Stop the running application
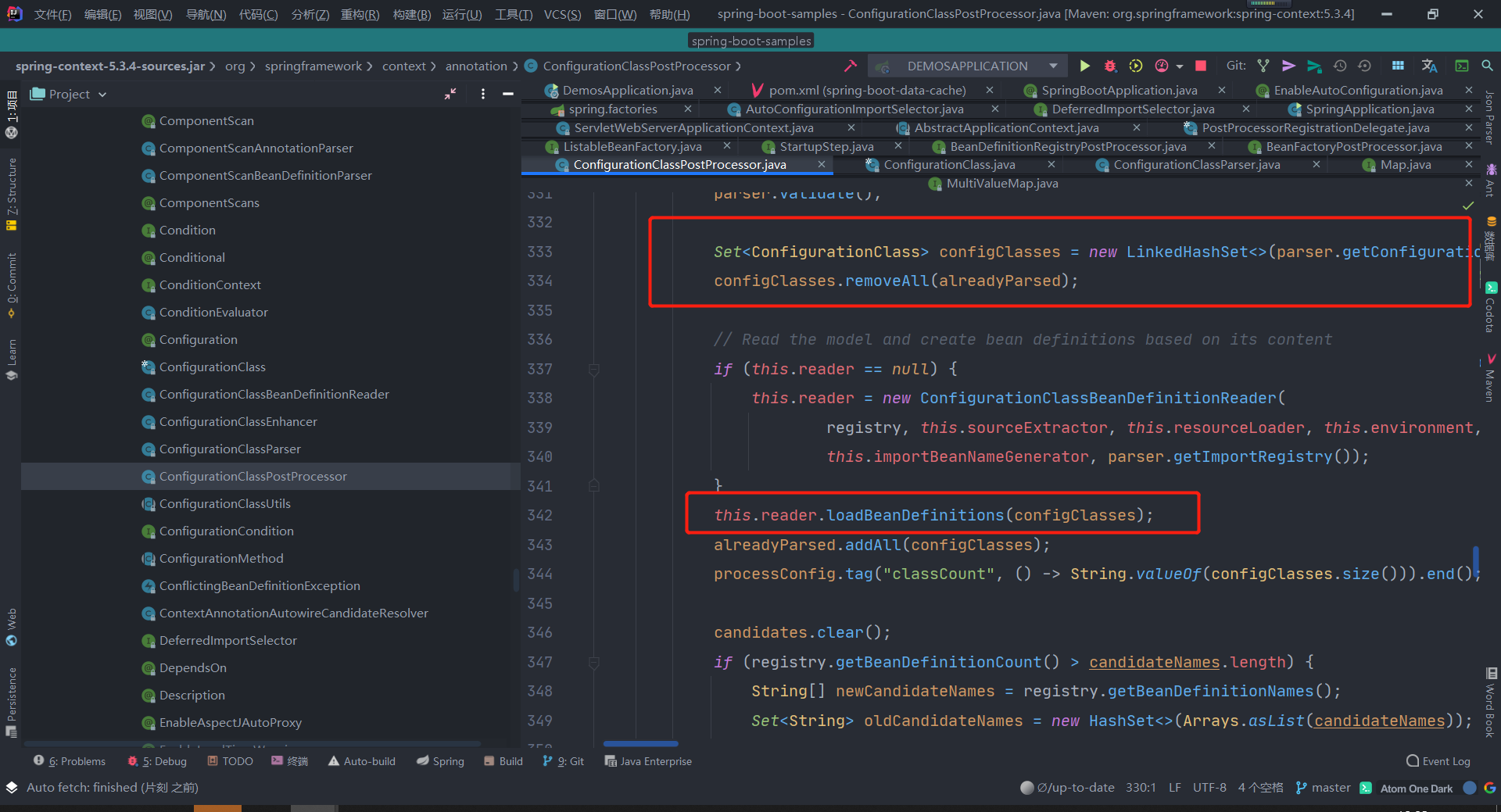The width and height of the screenshot is (1501, 812). [x=1201, y=66]
